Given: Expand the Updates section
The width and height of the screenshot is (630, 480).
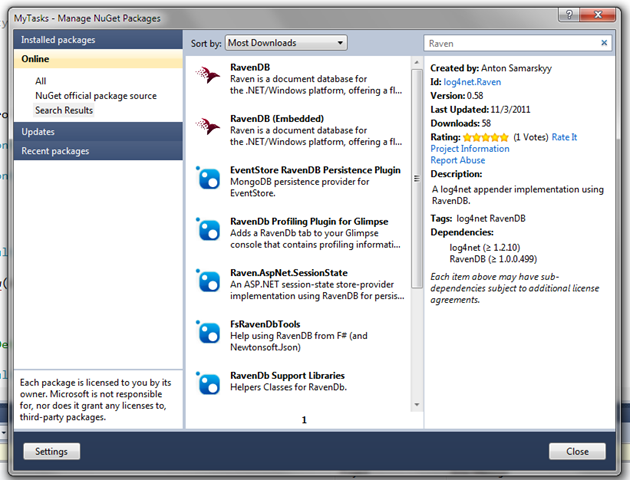Looking at the screenshot, I should click(98, 132).
